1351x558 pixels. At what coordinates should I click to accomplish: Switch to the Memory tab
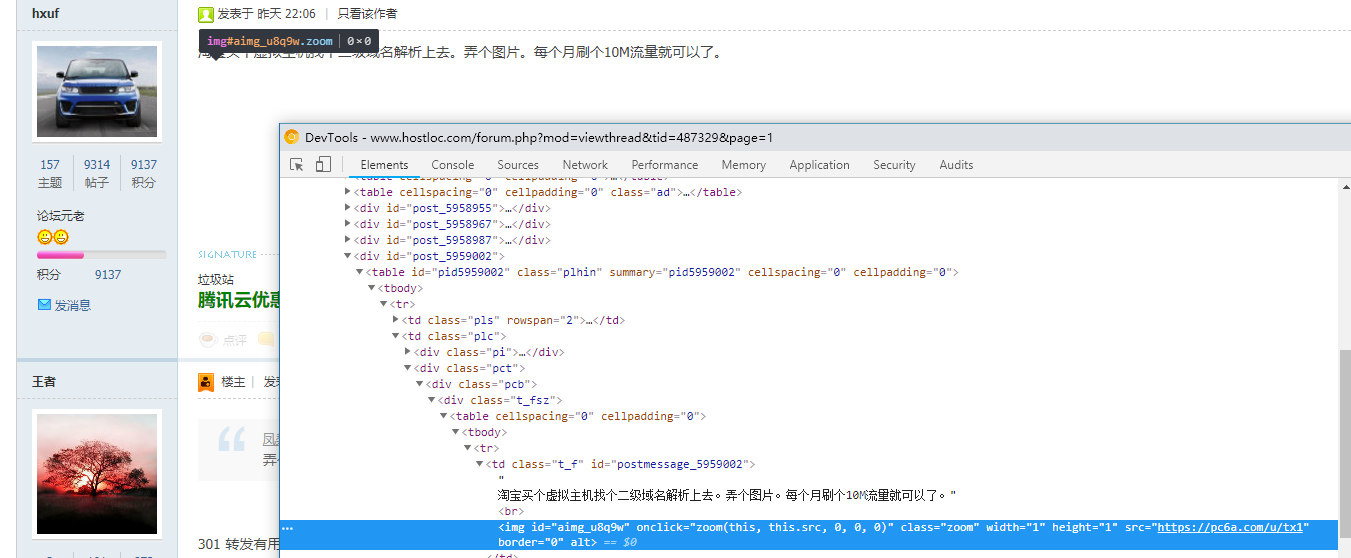point(744,165)
